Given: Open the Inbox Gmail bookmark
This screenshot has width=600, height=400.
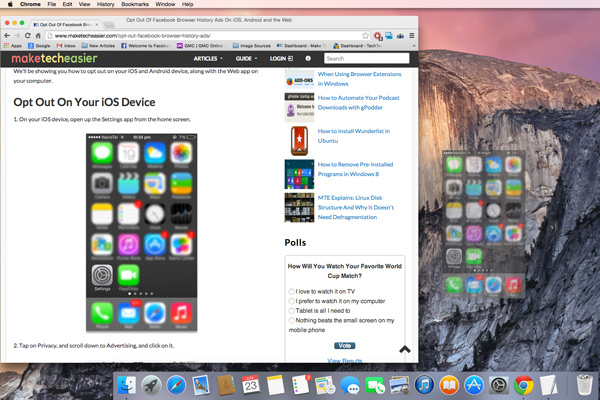Looking at the screenshot, I should click(x=66, y=46).
